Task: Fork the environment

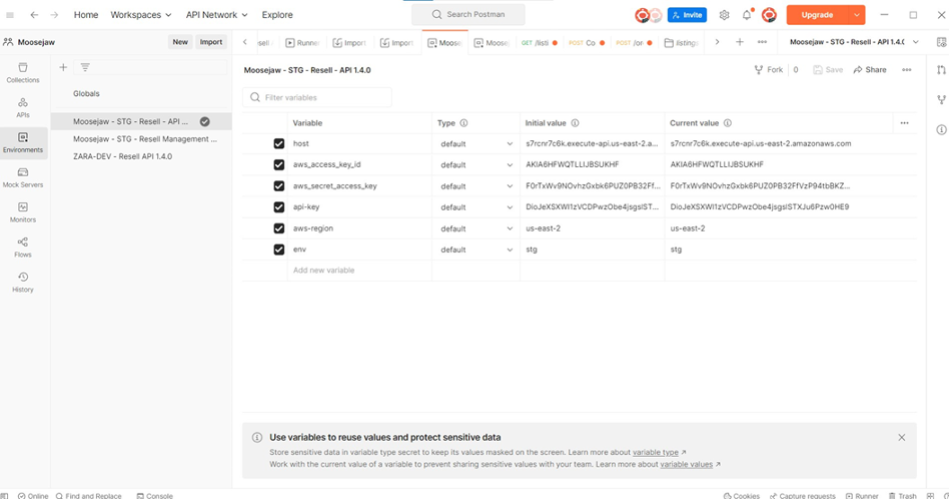Action: (x=768, y=70)
